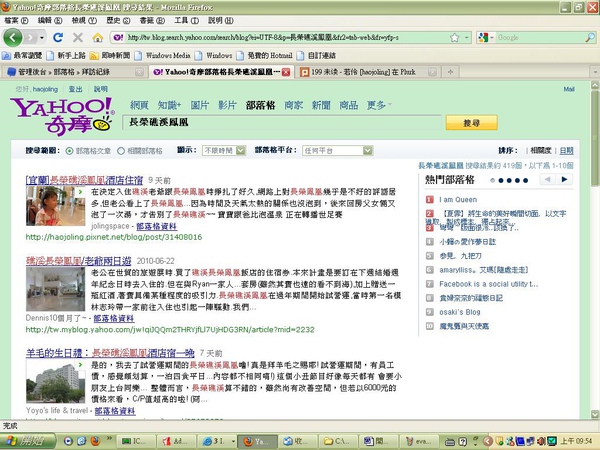Click the Yahoo site icon in address bar
Image resolution: width=600 pixels, height=450 pixels.
tap(118, 38)
